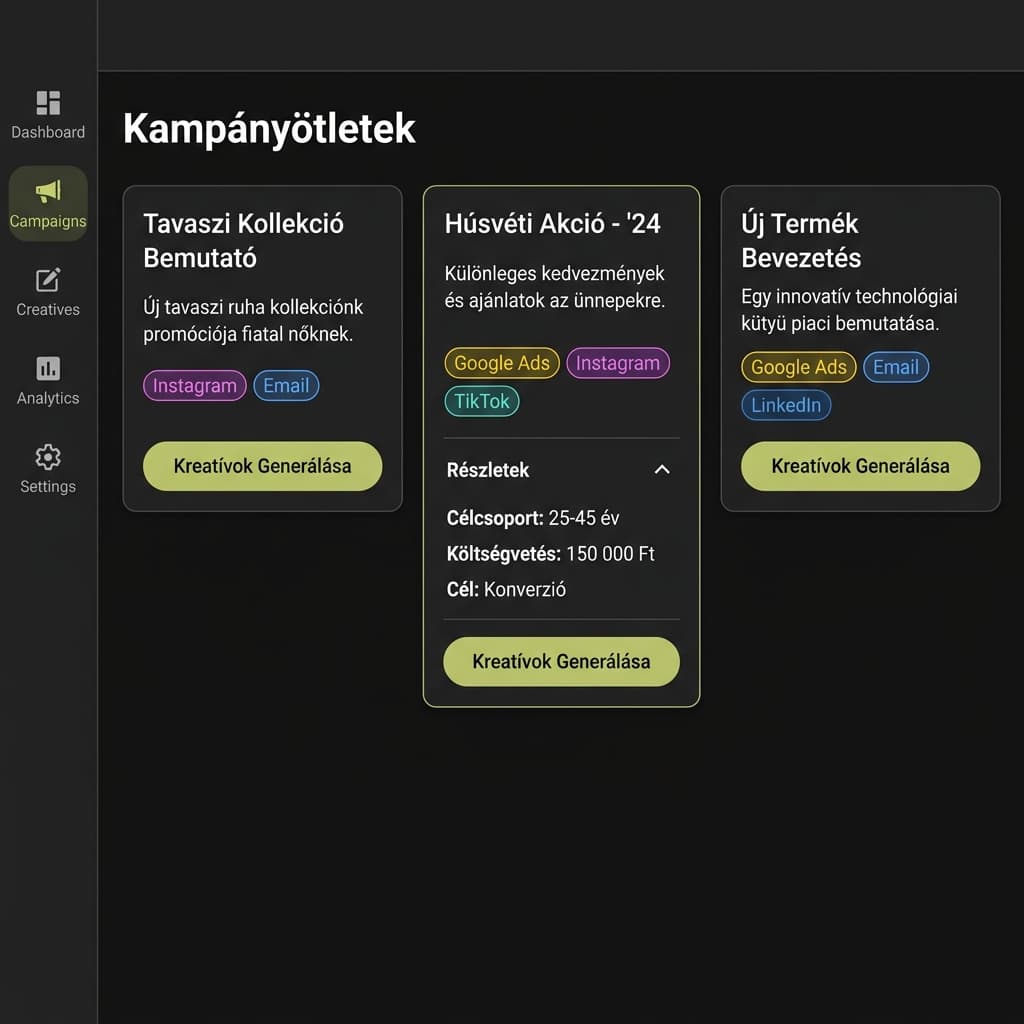Toggle the LinkedIn tag on Új Termék Bevezetés

[786, 405]
